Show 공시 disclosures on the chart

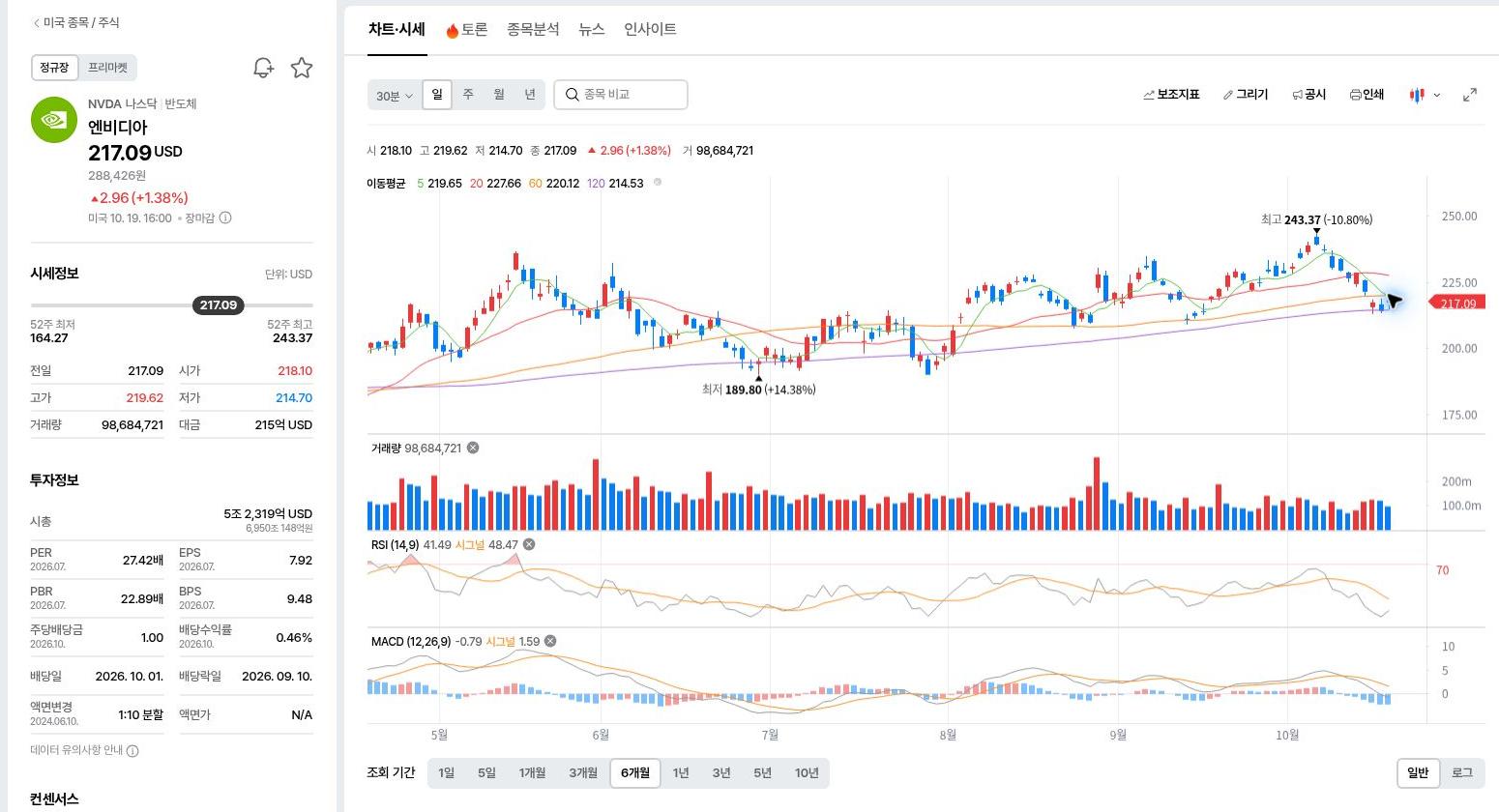[1309, 95]
